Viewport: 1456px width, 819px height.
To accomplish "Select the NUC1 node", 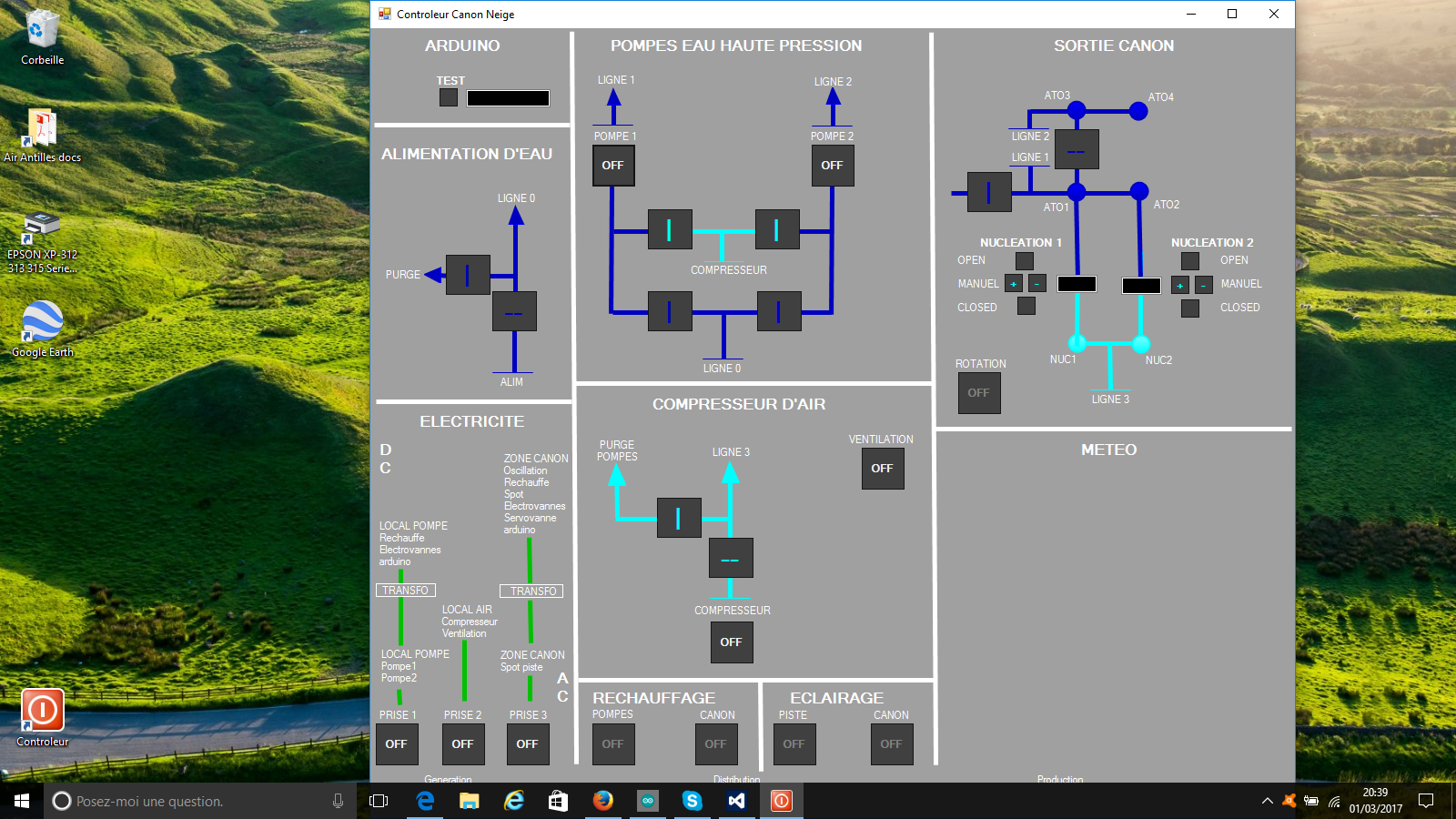I will (x=1077, y=343).
